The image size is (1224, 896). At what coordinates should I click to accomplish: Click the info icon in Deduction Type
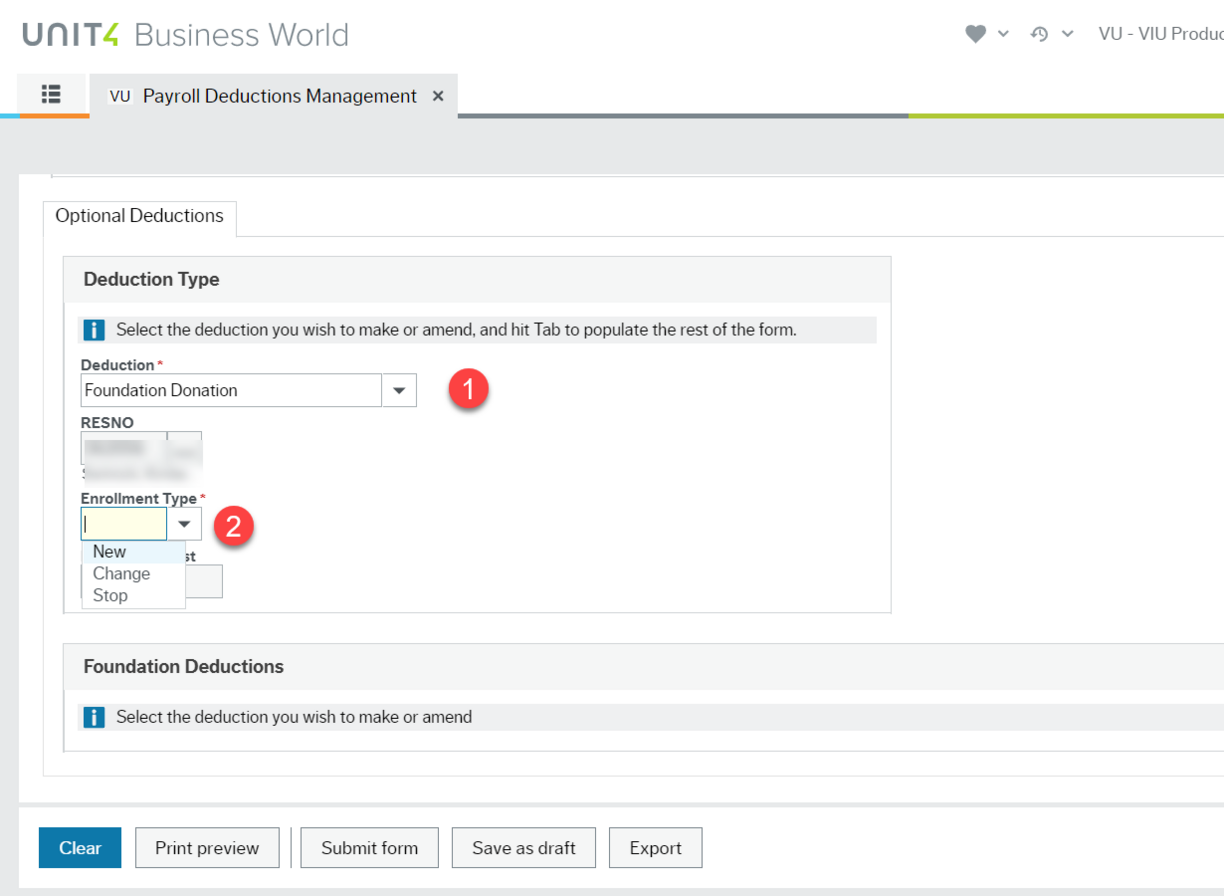click(94, 330)
